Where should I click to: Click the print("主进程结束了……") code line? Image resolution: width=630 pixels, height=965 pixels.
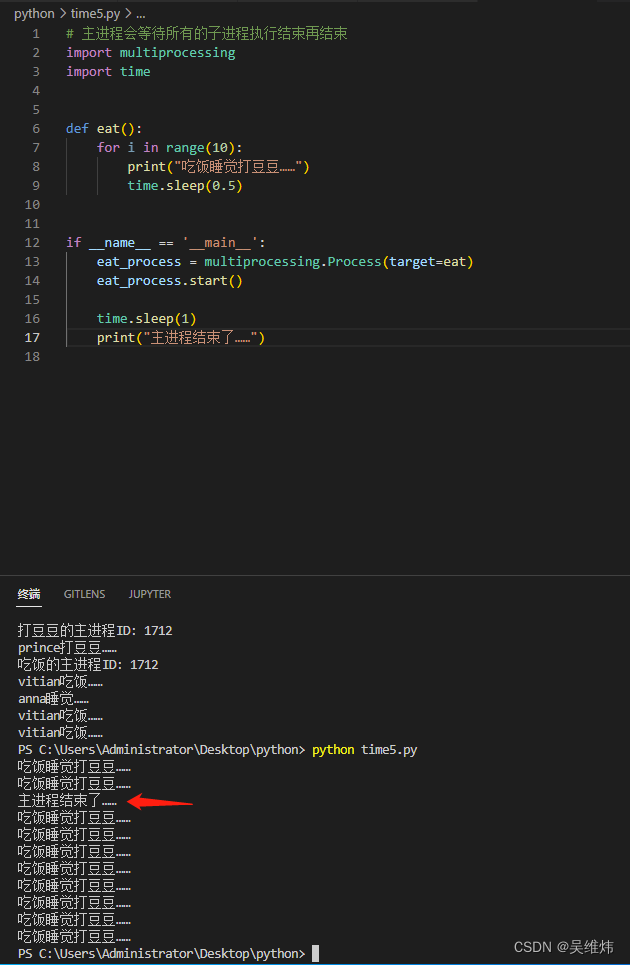[x=181, y=338]
